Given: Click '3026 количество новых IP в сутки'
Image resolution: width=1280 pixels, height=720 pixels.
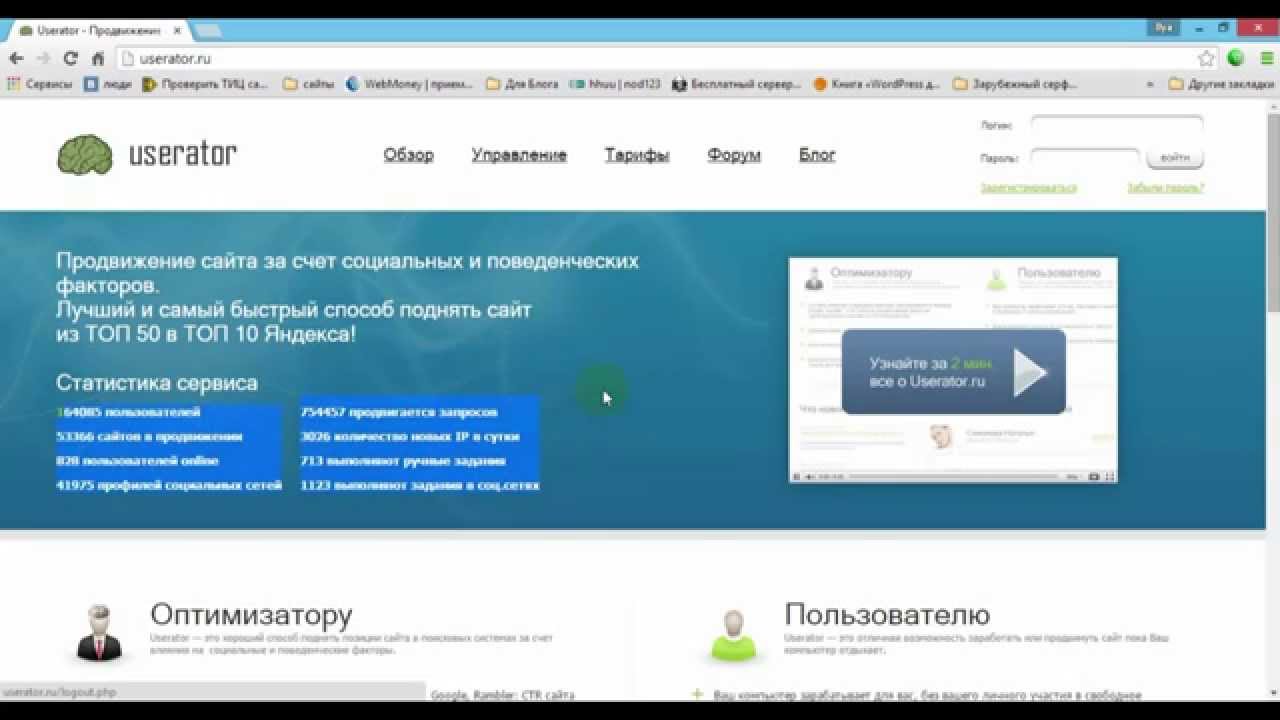Looking at the screenshot, I should pyautogui.click(x=409, y=437).
